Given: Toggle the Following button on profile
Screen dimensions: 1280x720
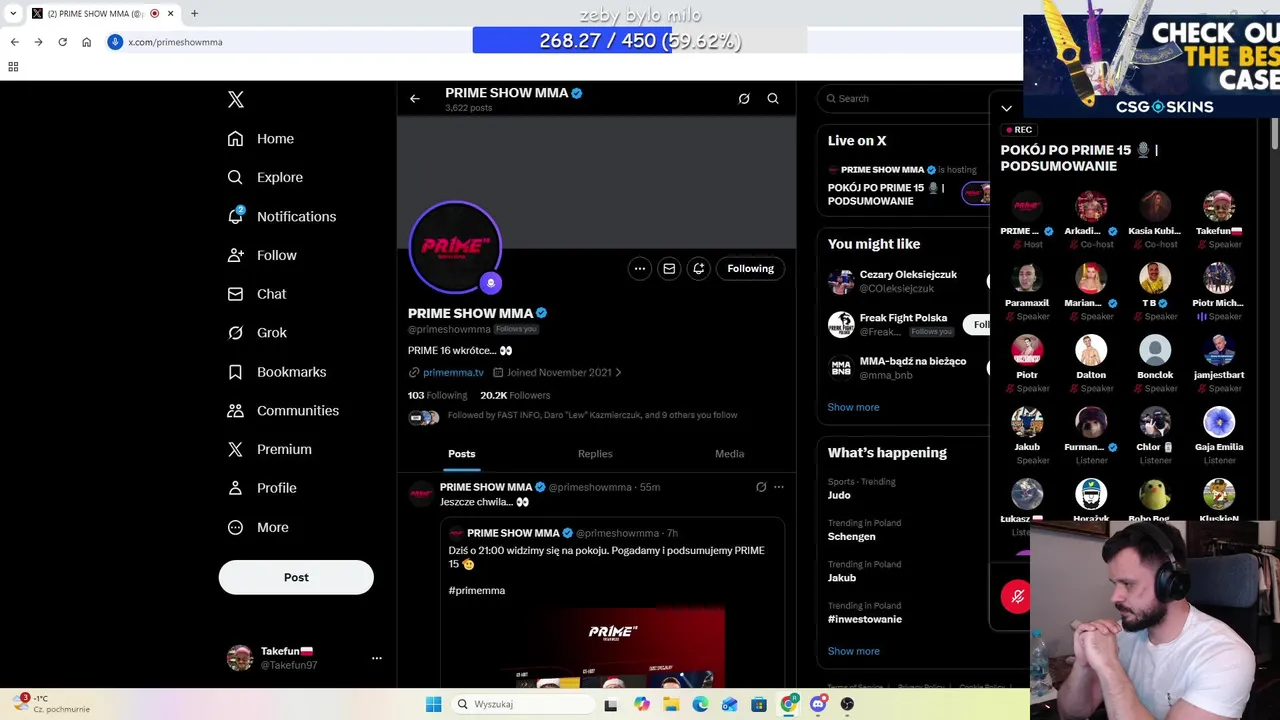Looking at the screenshot, I should click(751, 268).
